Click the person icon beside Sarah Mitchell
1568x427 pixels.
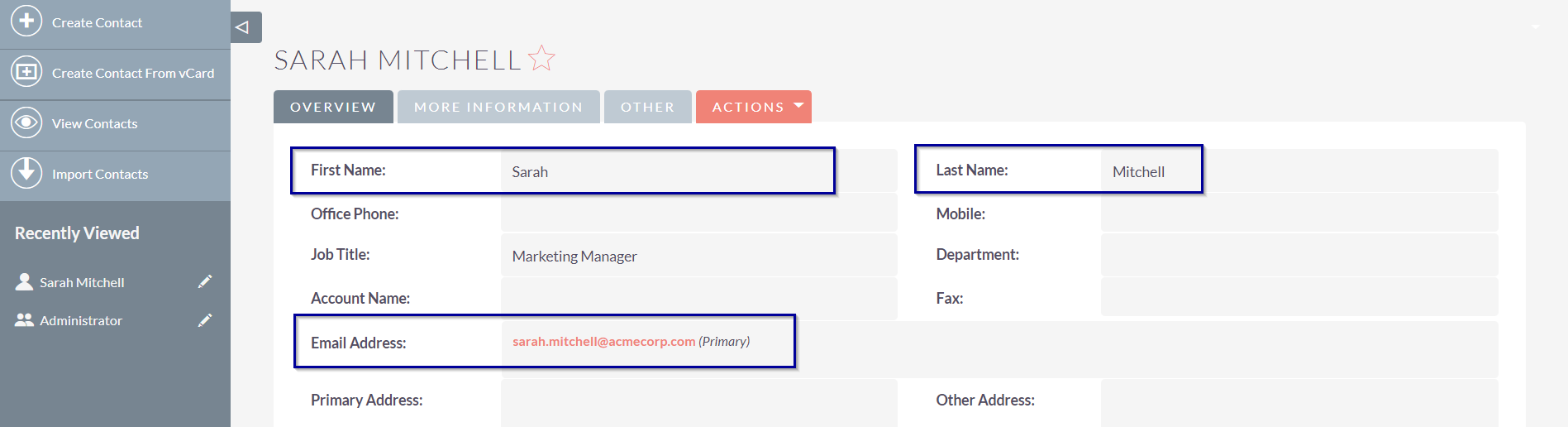tap(24, 282)
